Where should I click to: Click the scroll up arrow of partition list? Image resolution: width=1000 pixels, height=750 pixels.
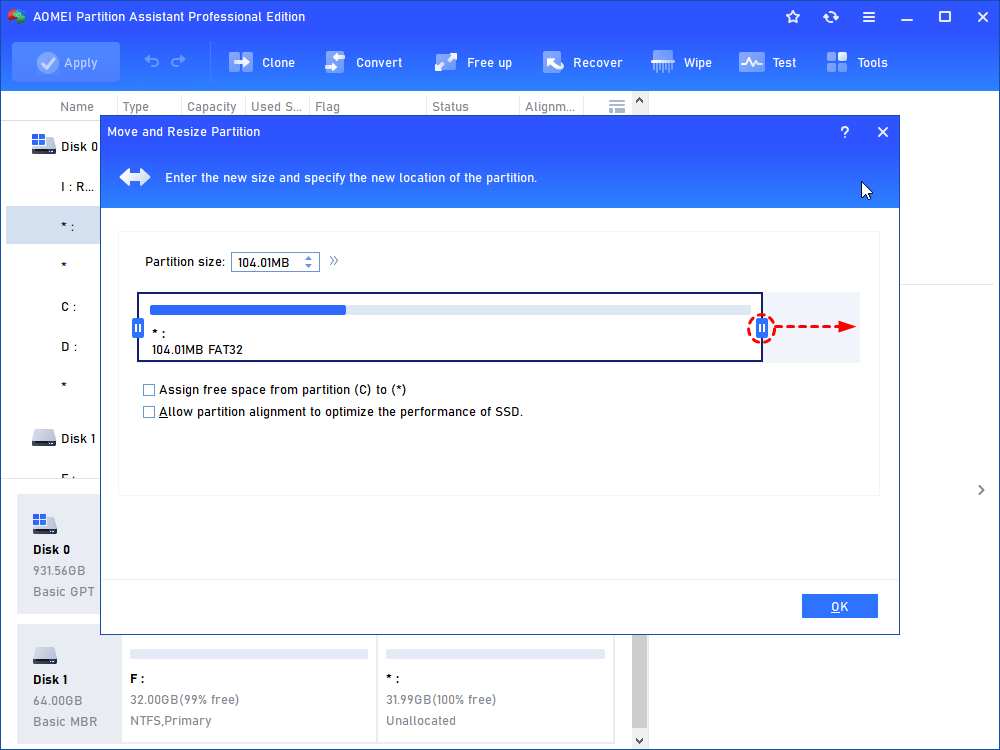pyautogui.click(x=639, y=101)
